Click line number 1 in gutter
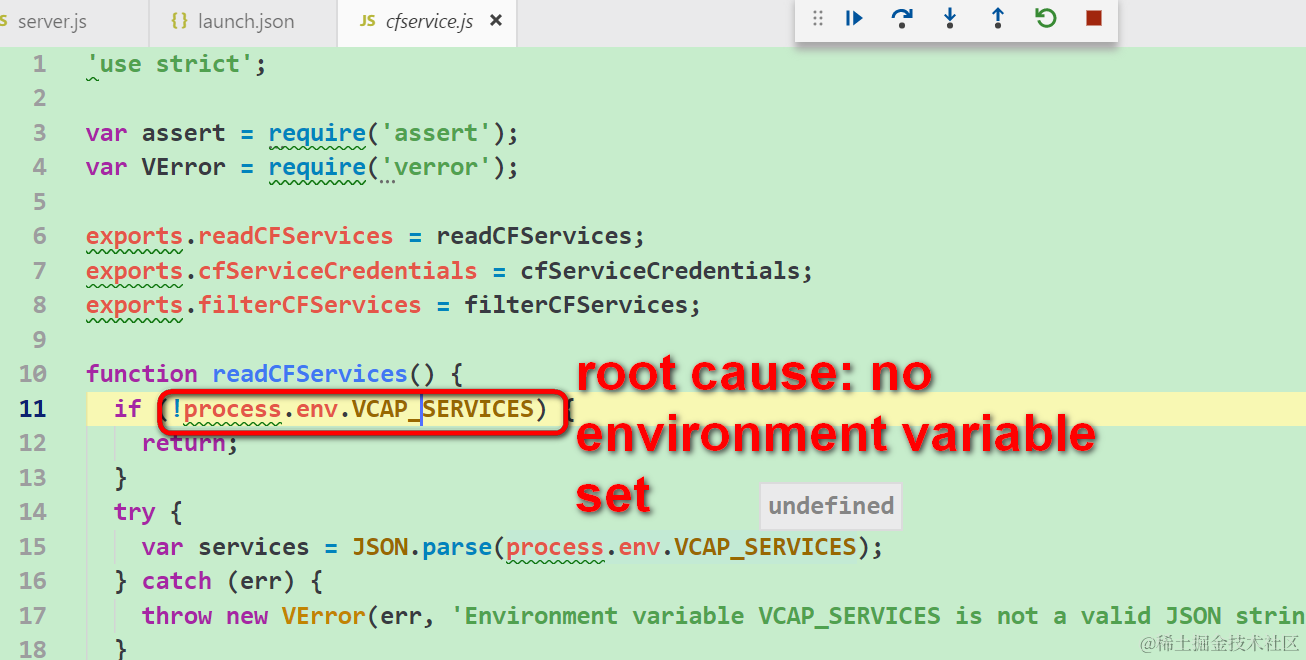1306x660 pixels. [x=39, y=64]
